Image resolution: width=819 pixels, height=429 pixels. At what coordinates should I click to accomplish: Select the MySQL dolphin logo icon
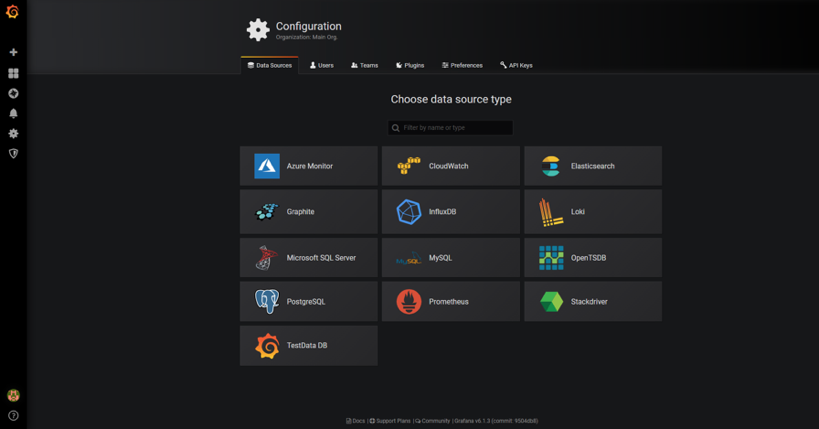pos(409,258)
